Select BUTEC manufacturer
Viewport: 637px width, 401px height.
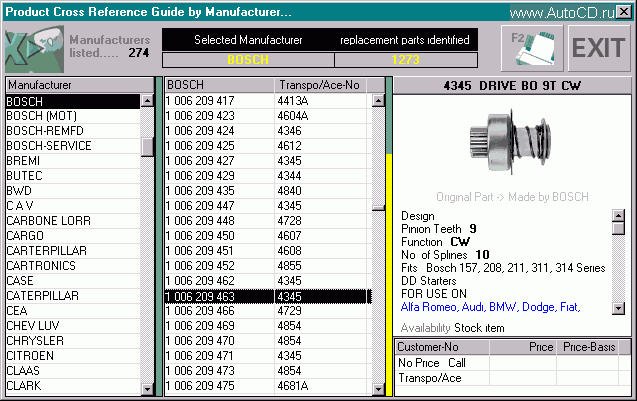73,176
